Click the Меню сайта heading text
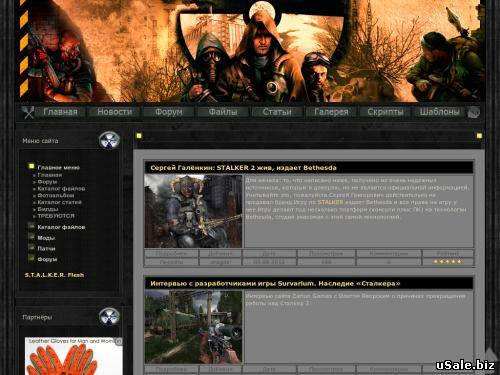Screen dimensions: 500x375 (x=40, y=141)
